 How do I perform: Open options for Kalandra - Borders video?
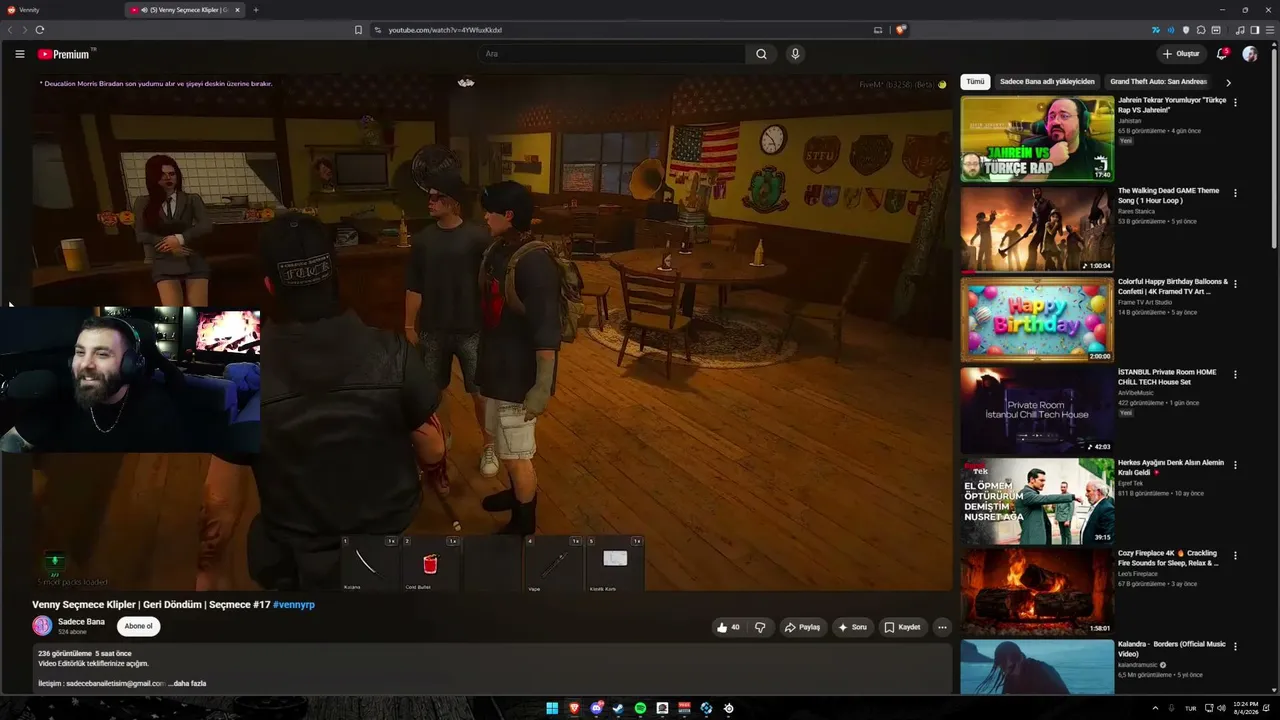1235,646
